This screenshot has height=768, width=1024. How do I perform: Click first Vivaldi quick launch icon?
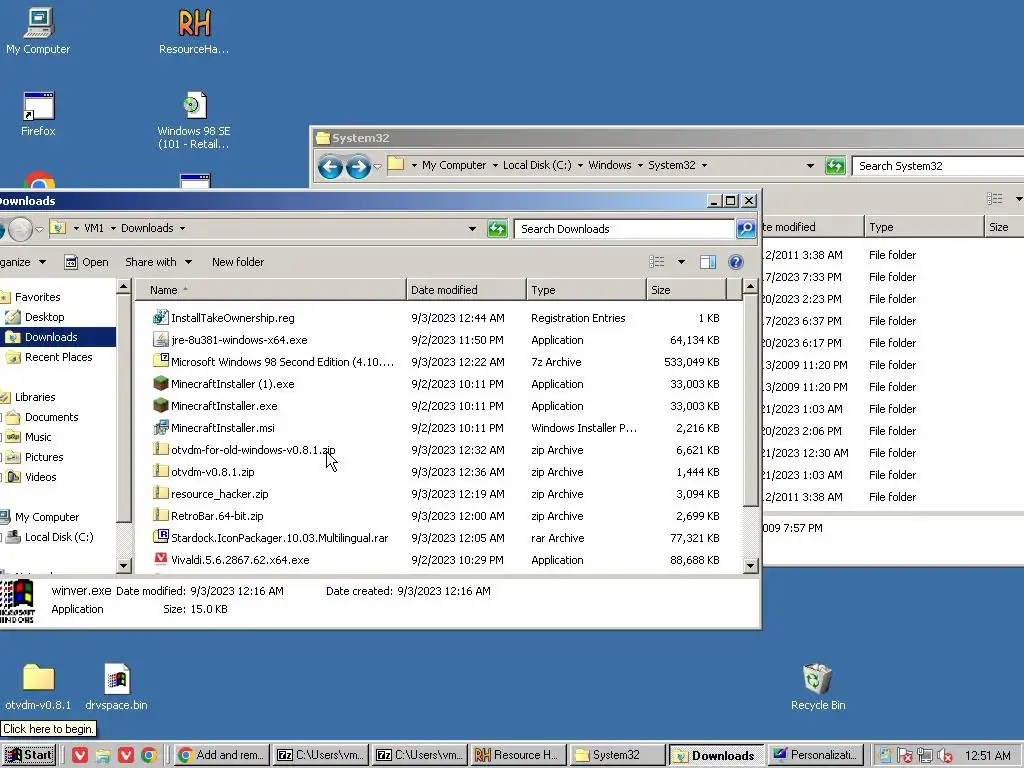tap(80, 755)
